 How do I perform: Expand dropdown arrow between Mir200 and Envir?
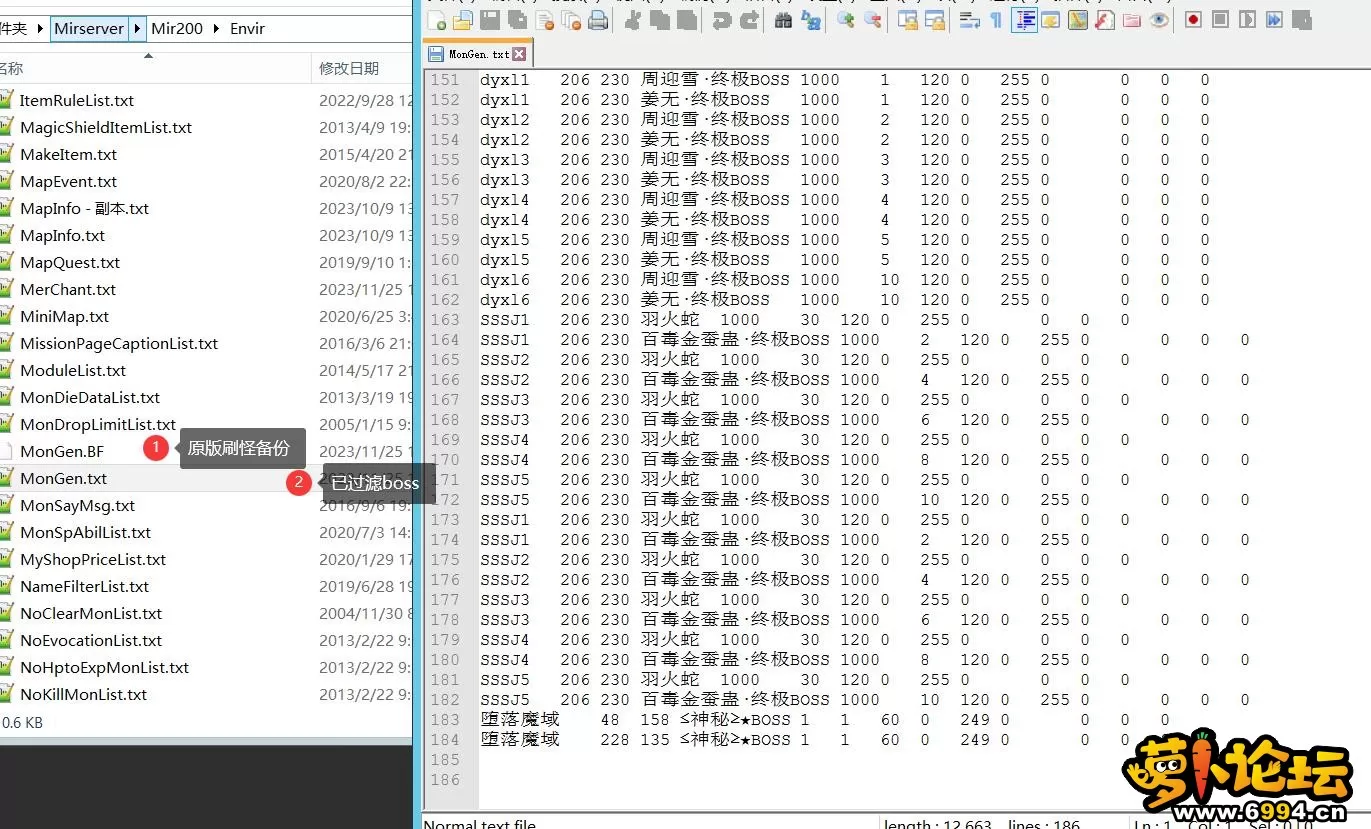pyautogui.click(x=214, y=28)
